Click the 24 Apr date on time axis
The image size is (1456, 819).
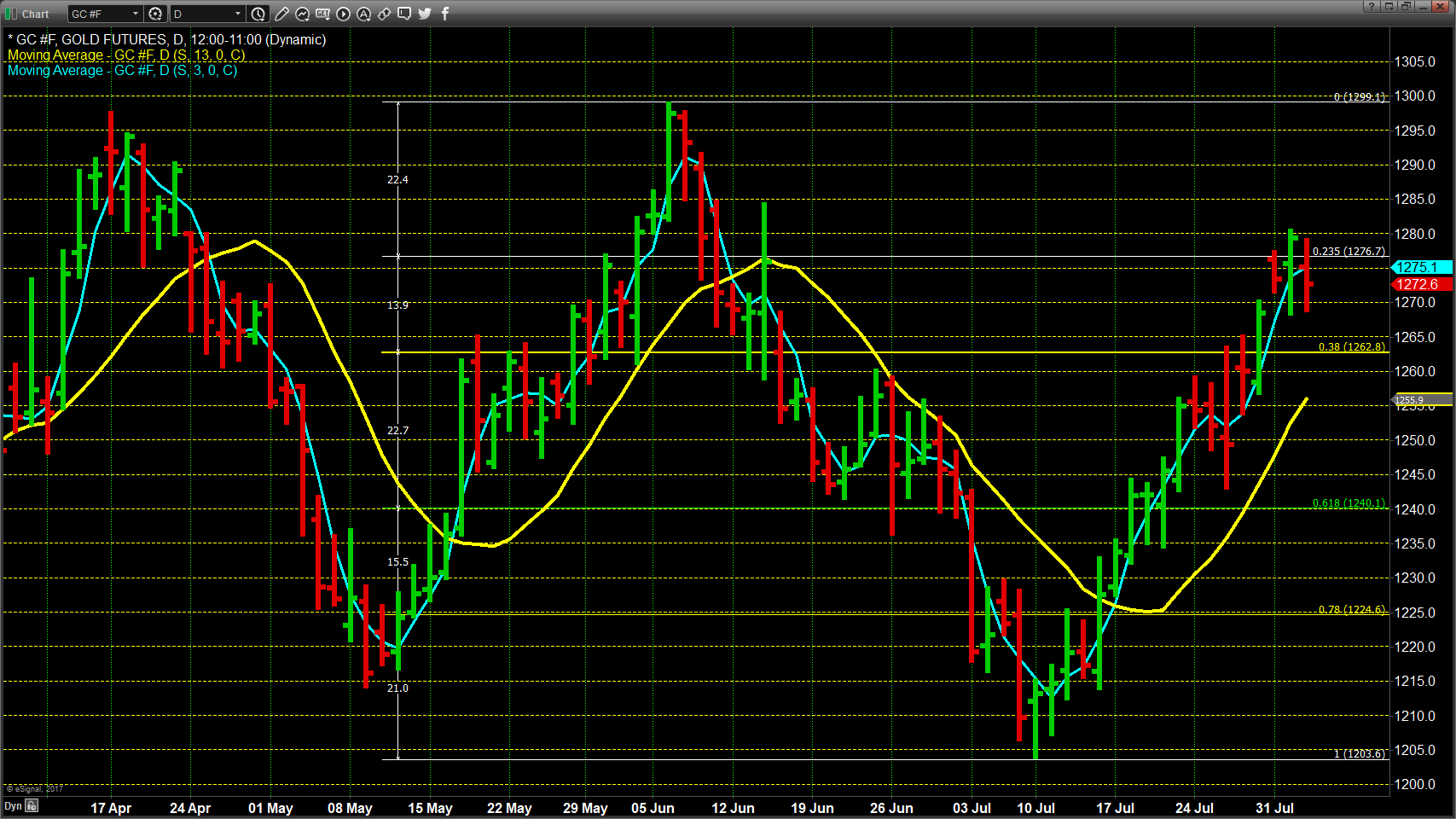tap(190, 808)
